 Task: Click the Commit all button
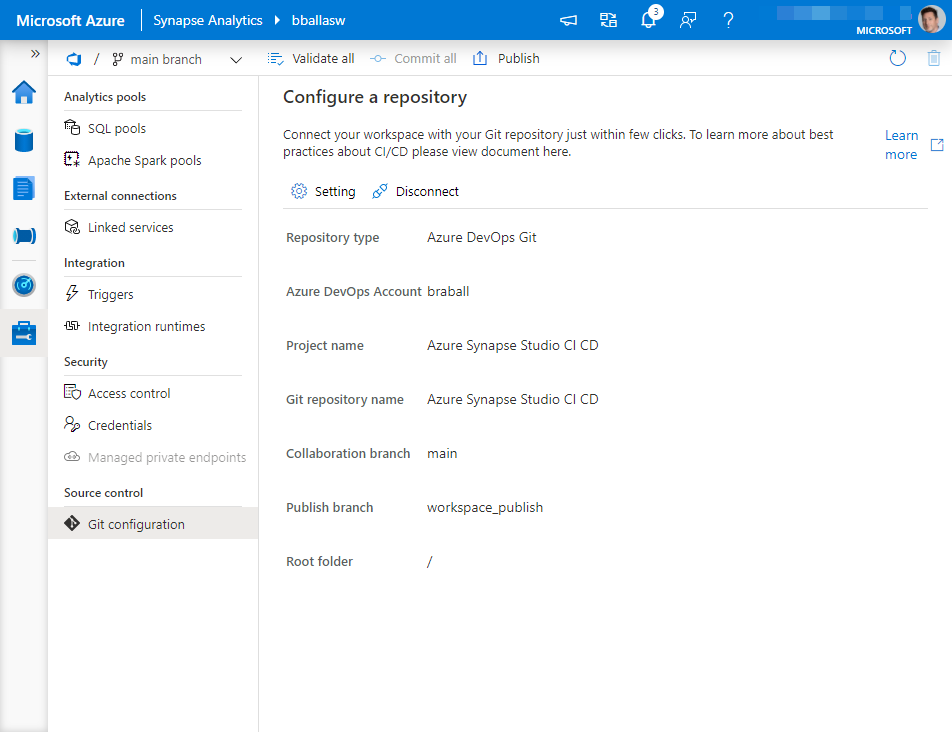[413, 58]
